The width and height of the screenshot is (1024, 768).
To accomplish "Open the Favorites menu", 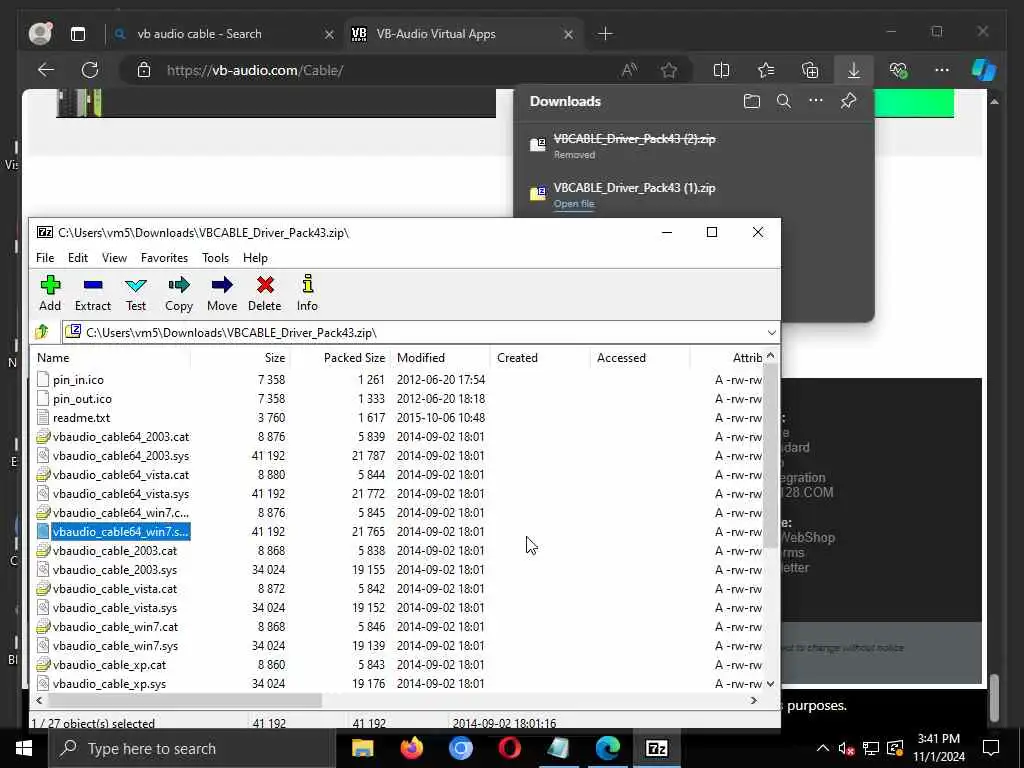I will click(164, 258).
